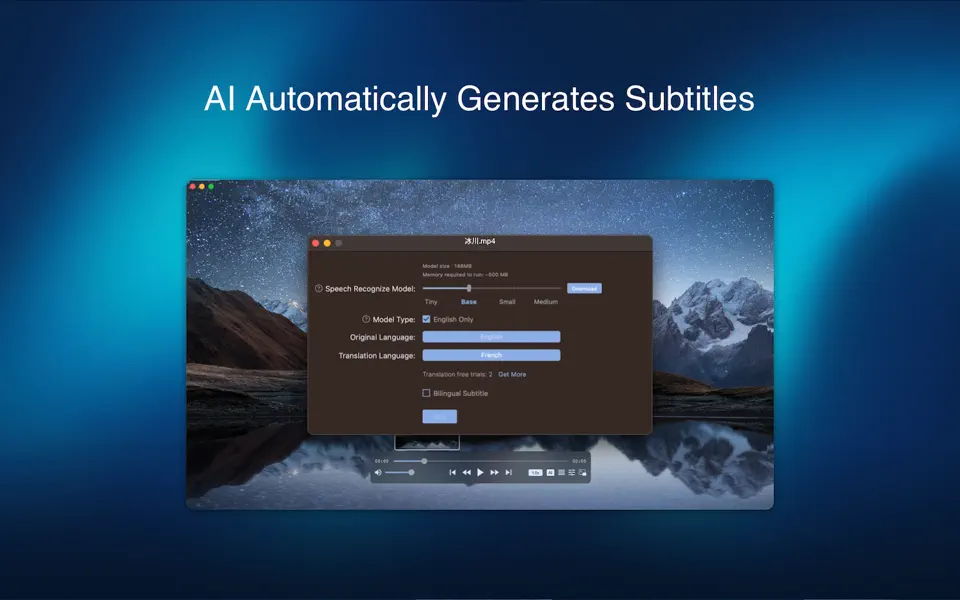Image resolution: width=960 pixels, height=600 pixels.
Task: Mute audio with the speaker icon
Action: point(379,471)
